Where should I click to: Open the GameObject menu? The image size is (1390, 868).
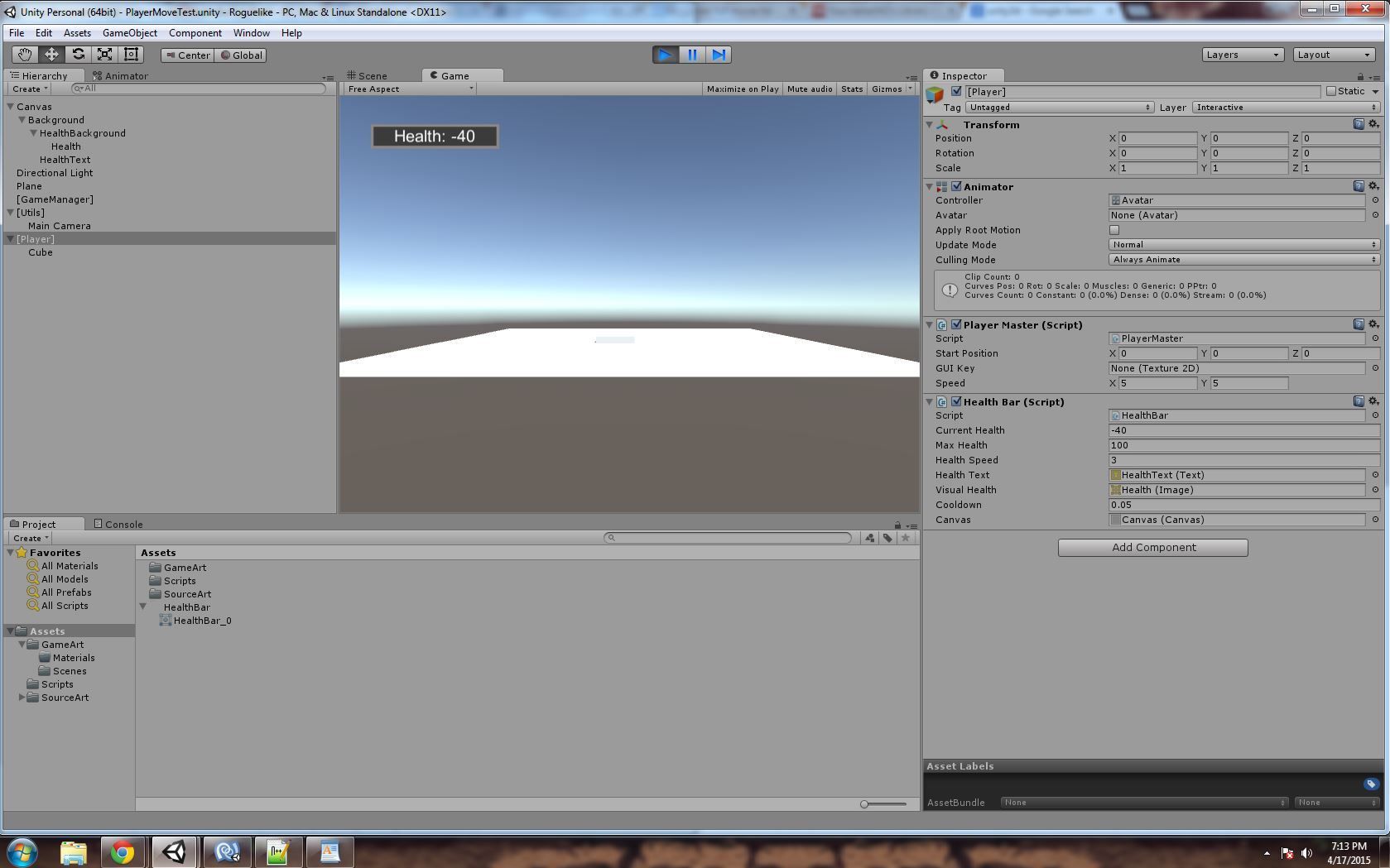130,33
